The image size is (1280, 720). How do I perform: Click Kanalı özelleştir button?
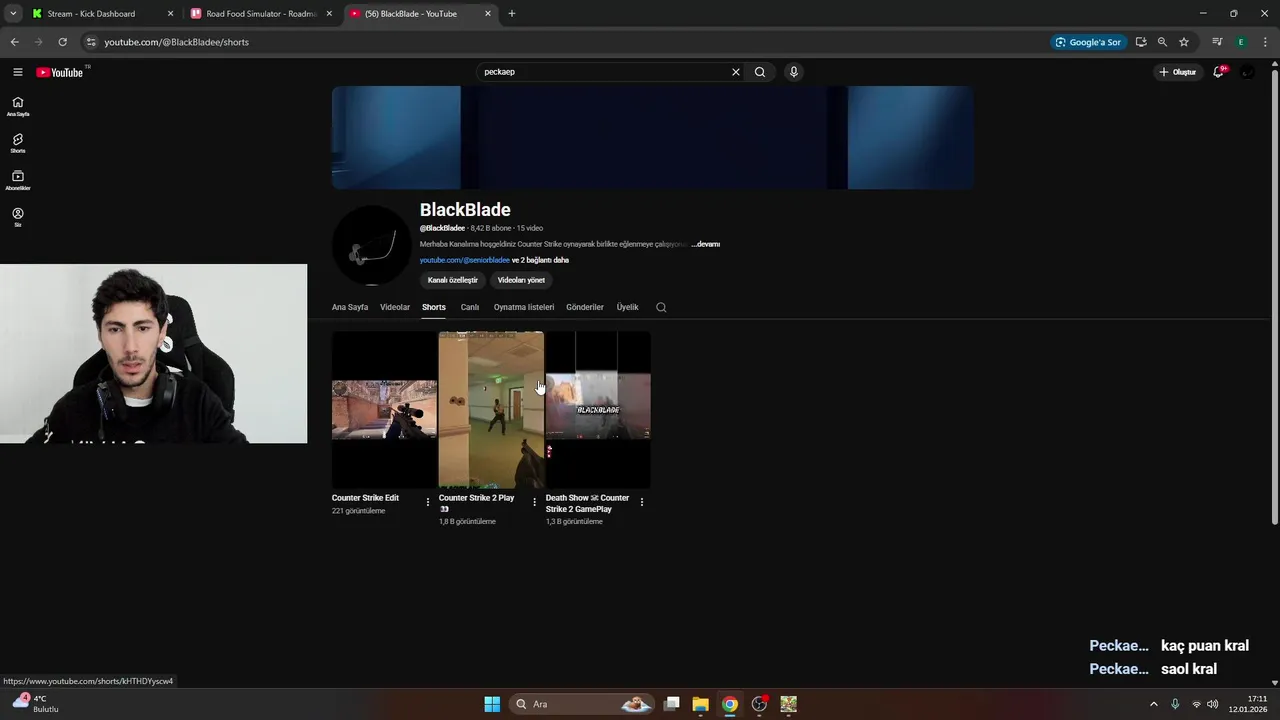(453, 280)
